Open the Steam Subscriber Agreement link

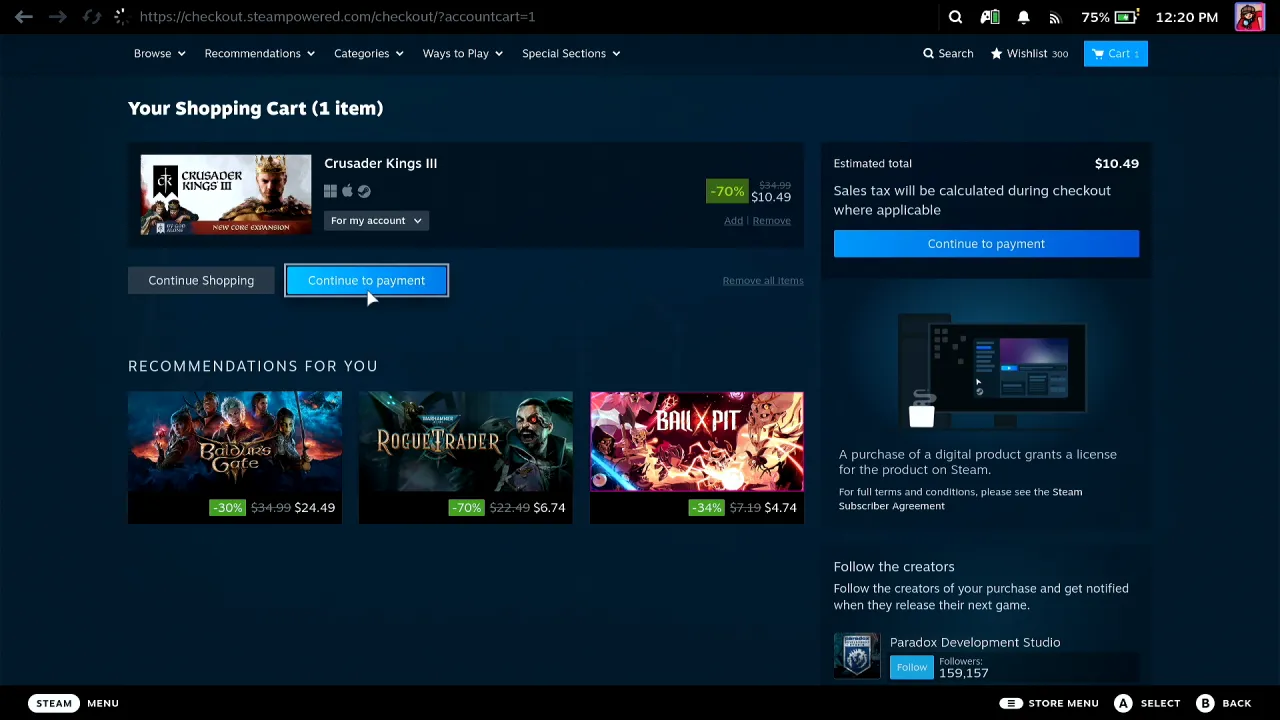pos(960,499)
